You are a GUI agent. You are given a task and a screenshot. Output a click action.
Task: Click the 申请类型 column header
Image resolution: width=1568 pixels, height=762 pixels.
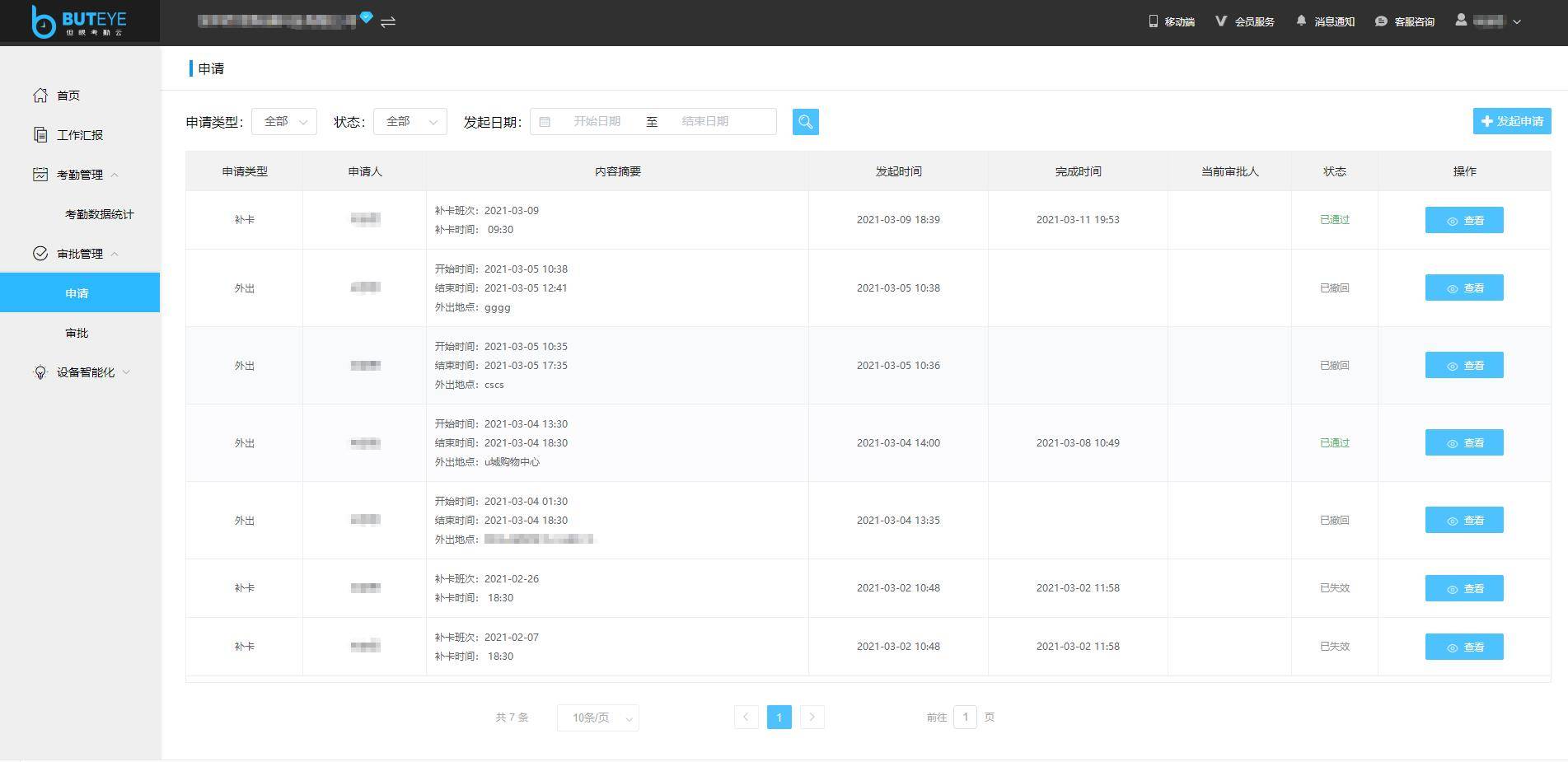pyautogui.click(x=245, y=171)
